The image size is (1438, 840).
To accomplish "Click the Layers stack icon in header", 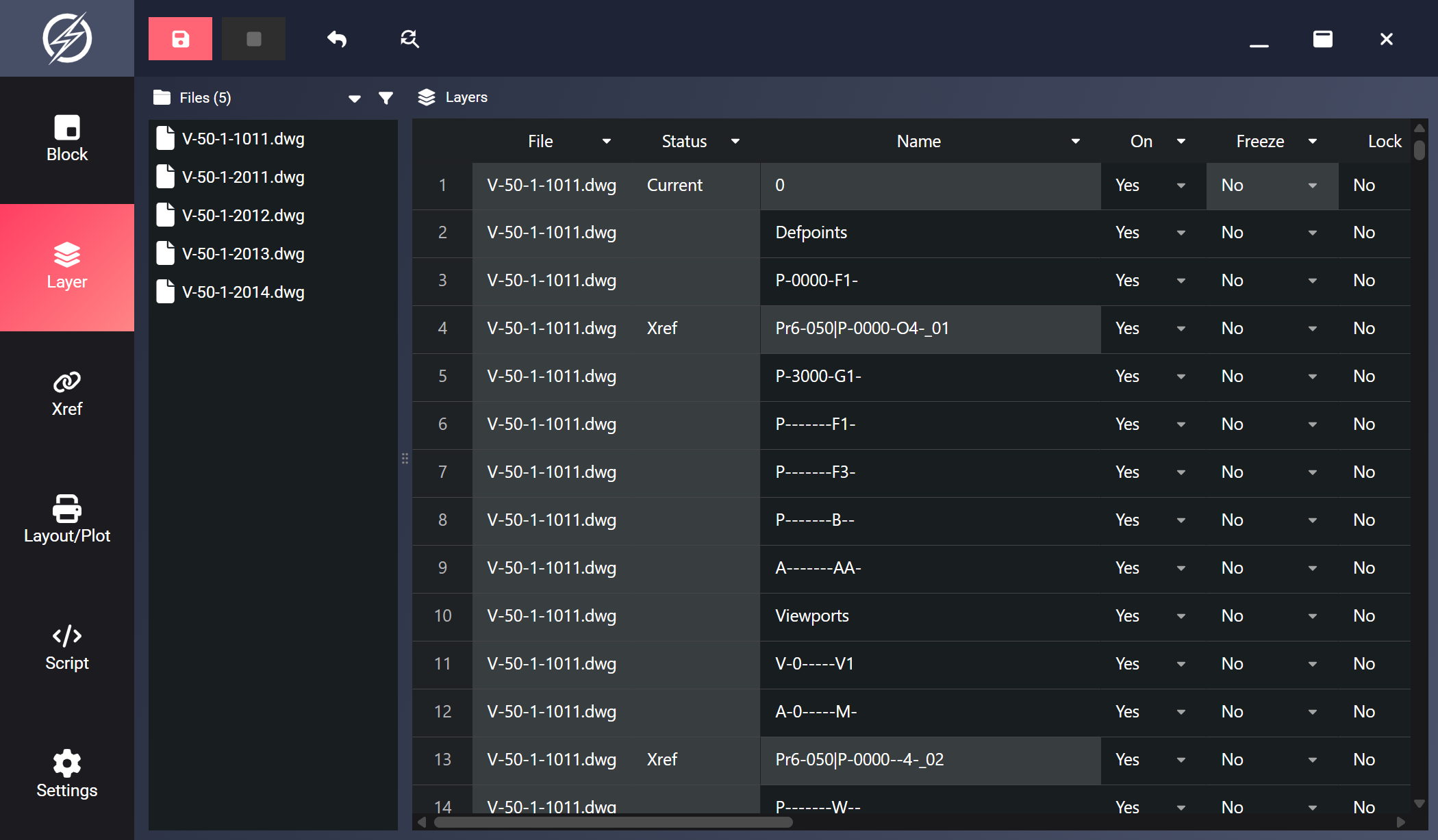I will coord(427,97).
